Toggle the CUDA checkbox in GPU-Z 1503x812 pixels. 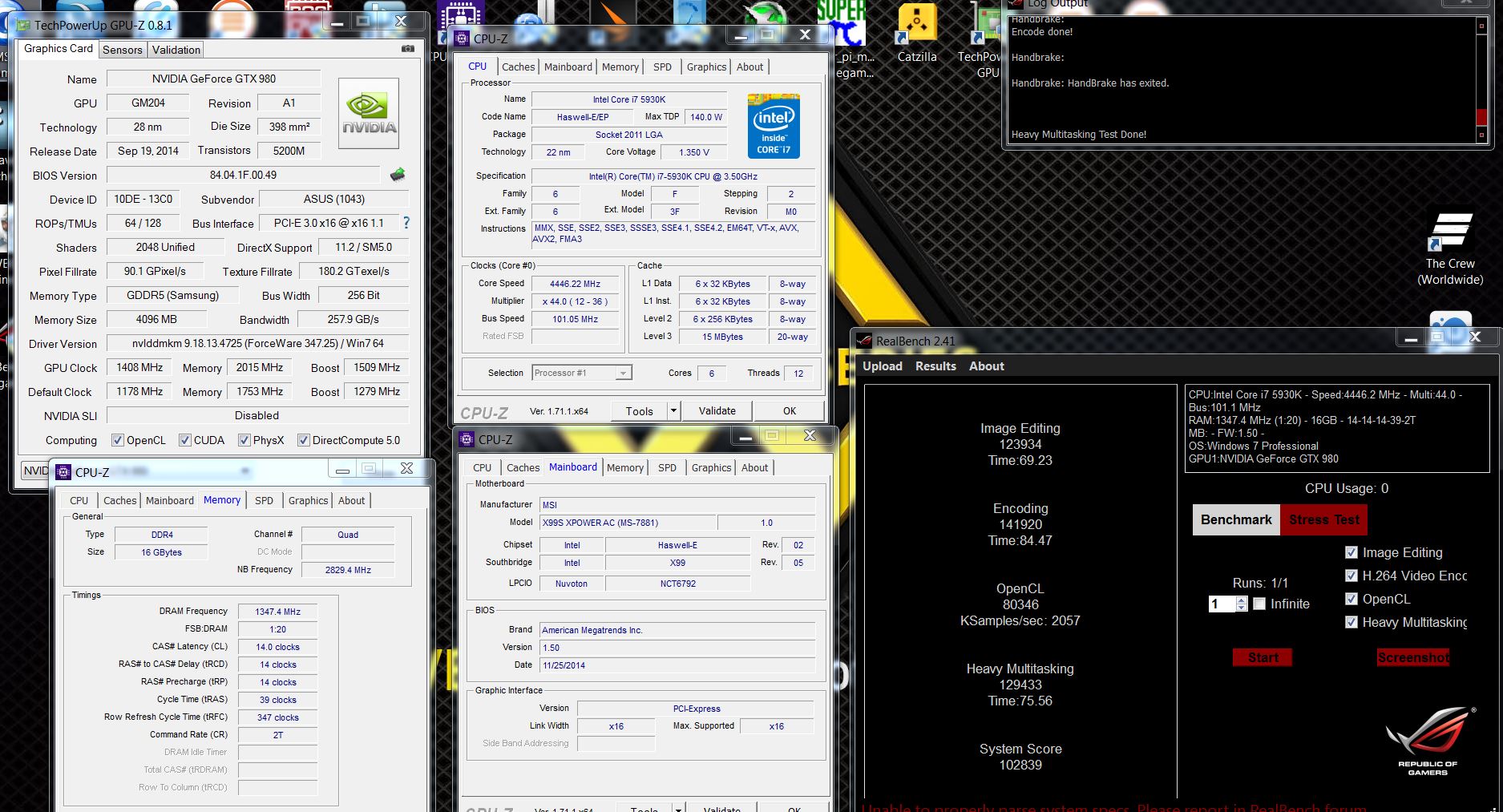pyautogui.click(x=185, y=440)
